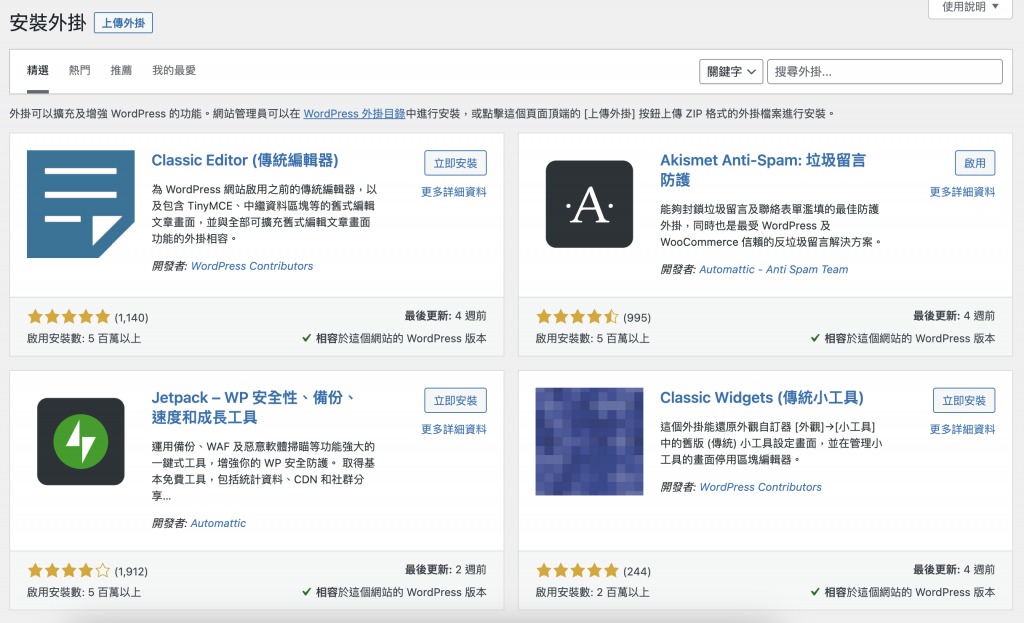Viewport: 1024px width, 623px height.
Task: Click Akismet rating count (995)
Action: click(x=637, y=318)
